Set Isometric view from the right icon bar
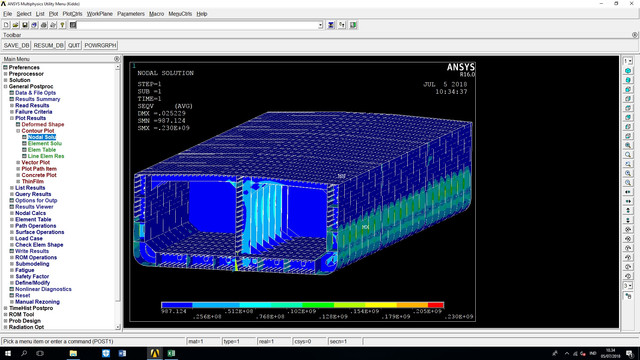 pos(628,71)
